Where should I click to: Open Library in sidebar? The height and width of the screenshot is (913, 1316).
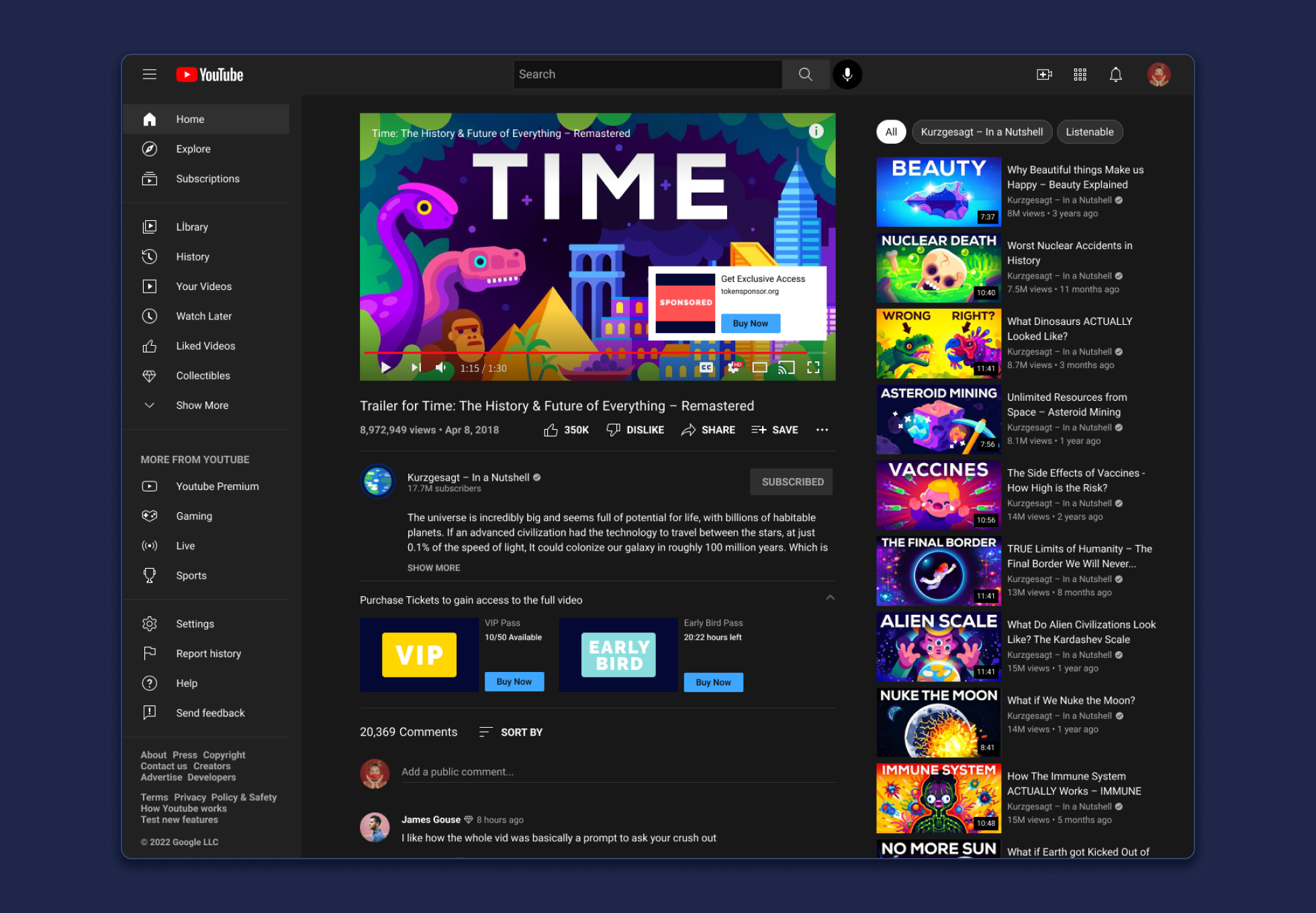(x=206, y=227)
